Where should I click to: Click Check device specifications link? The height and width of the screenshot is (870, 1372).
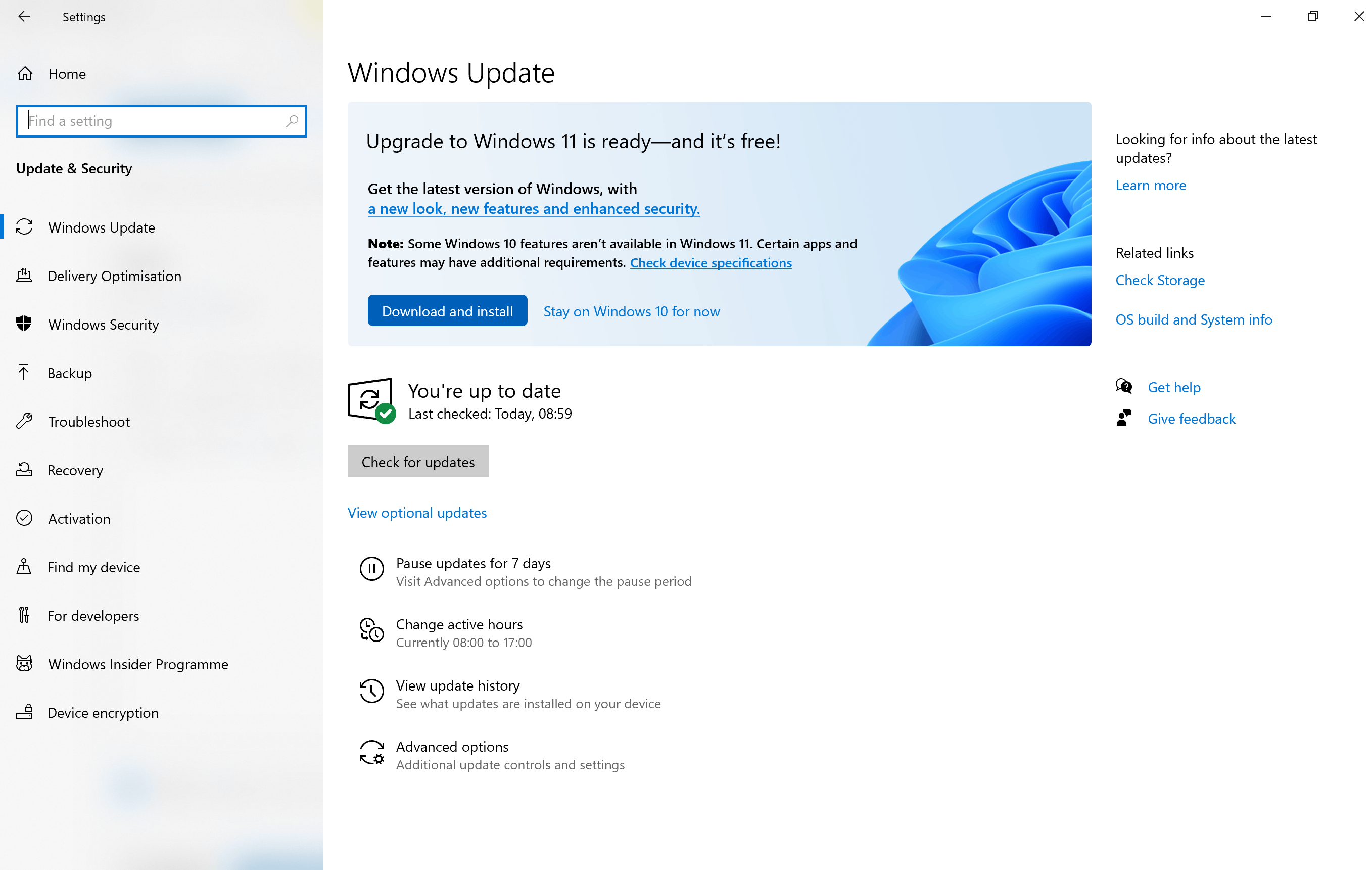(x=710, y=262)
